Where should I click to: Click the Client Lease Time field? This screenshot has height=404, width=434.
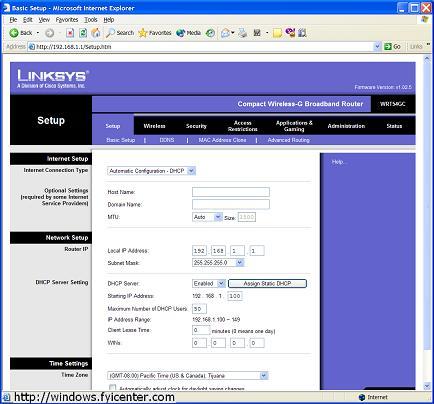pyautogui.click(x=201, y=330)
